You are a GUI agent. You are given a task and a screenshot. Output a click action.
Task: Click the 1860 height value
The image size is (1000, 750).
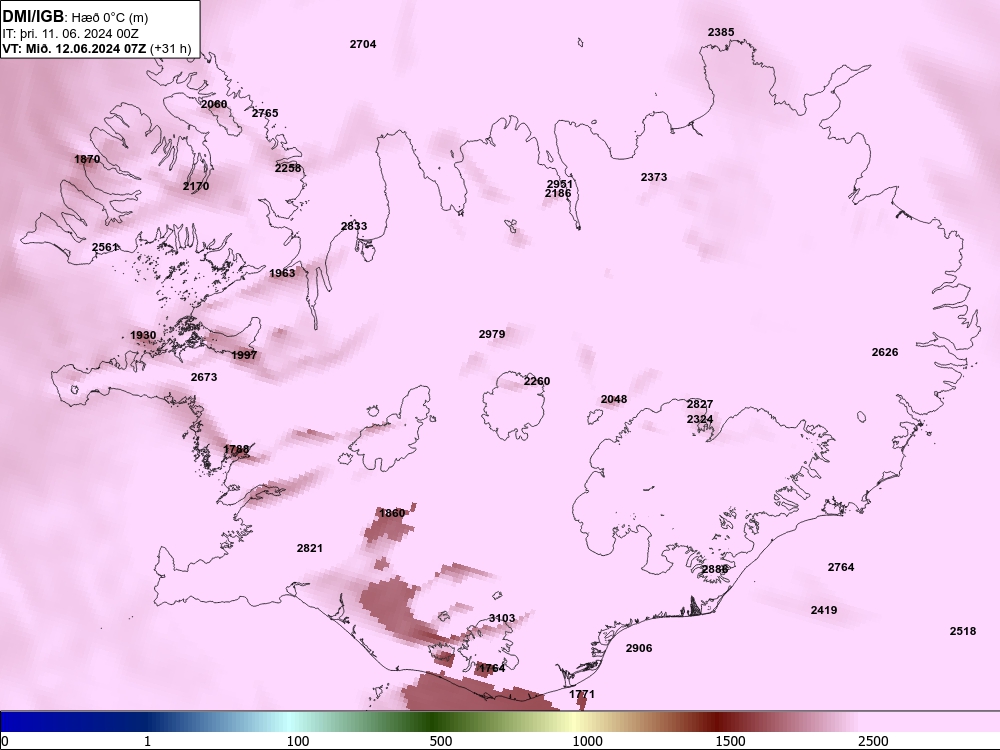tap(392, 513)
